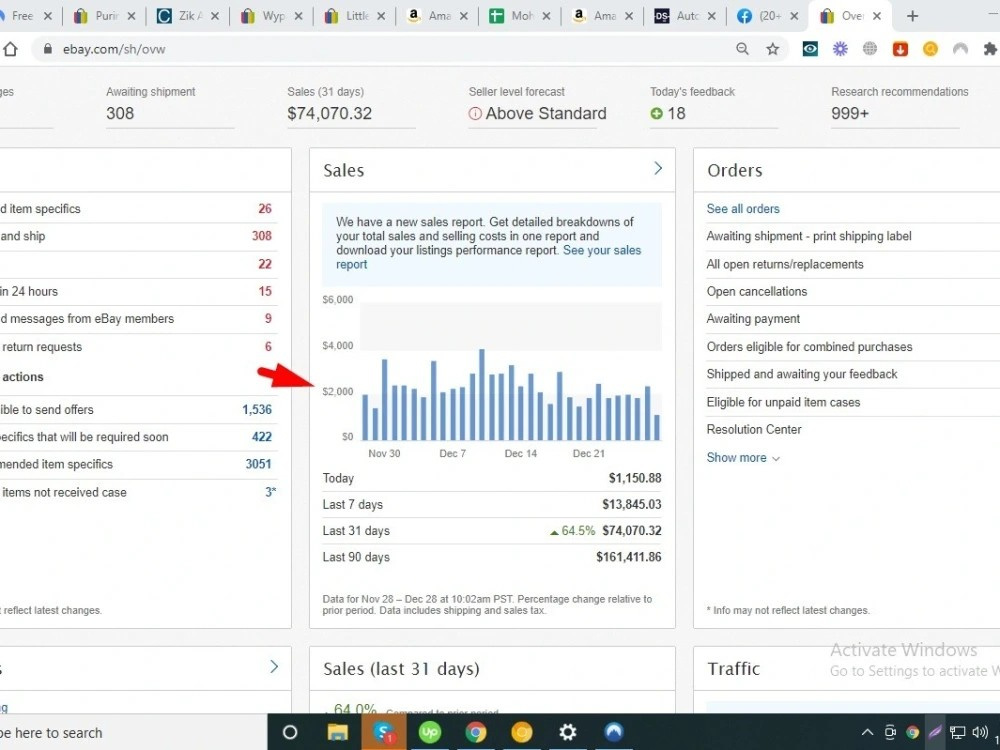Open Eligible for unpaid item cases
Screen dimensions: 1000x750
(783, 402)
